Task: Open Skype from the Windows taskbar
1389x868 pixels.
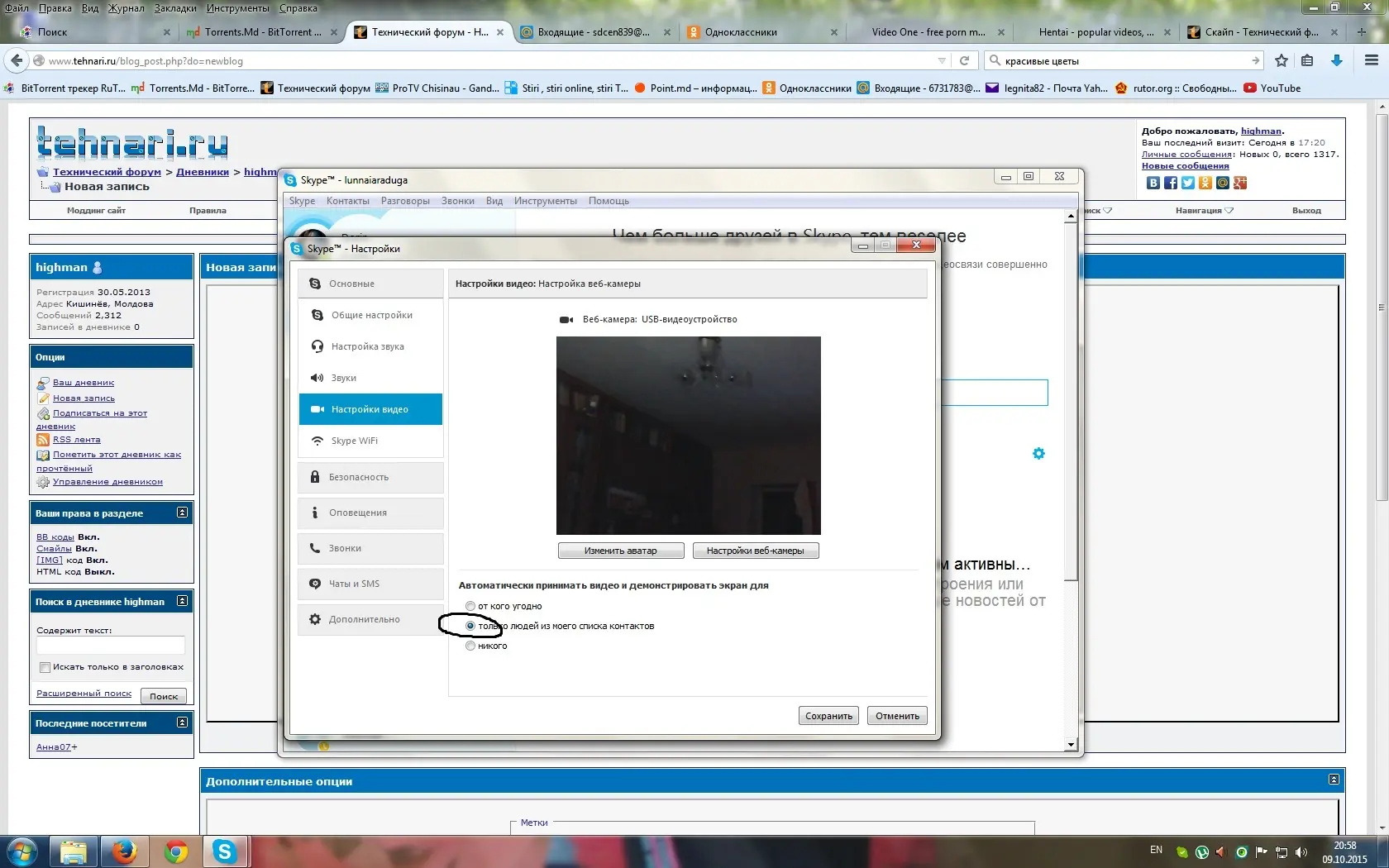Action: (224, 851)
